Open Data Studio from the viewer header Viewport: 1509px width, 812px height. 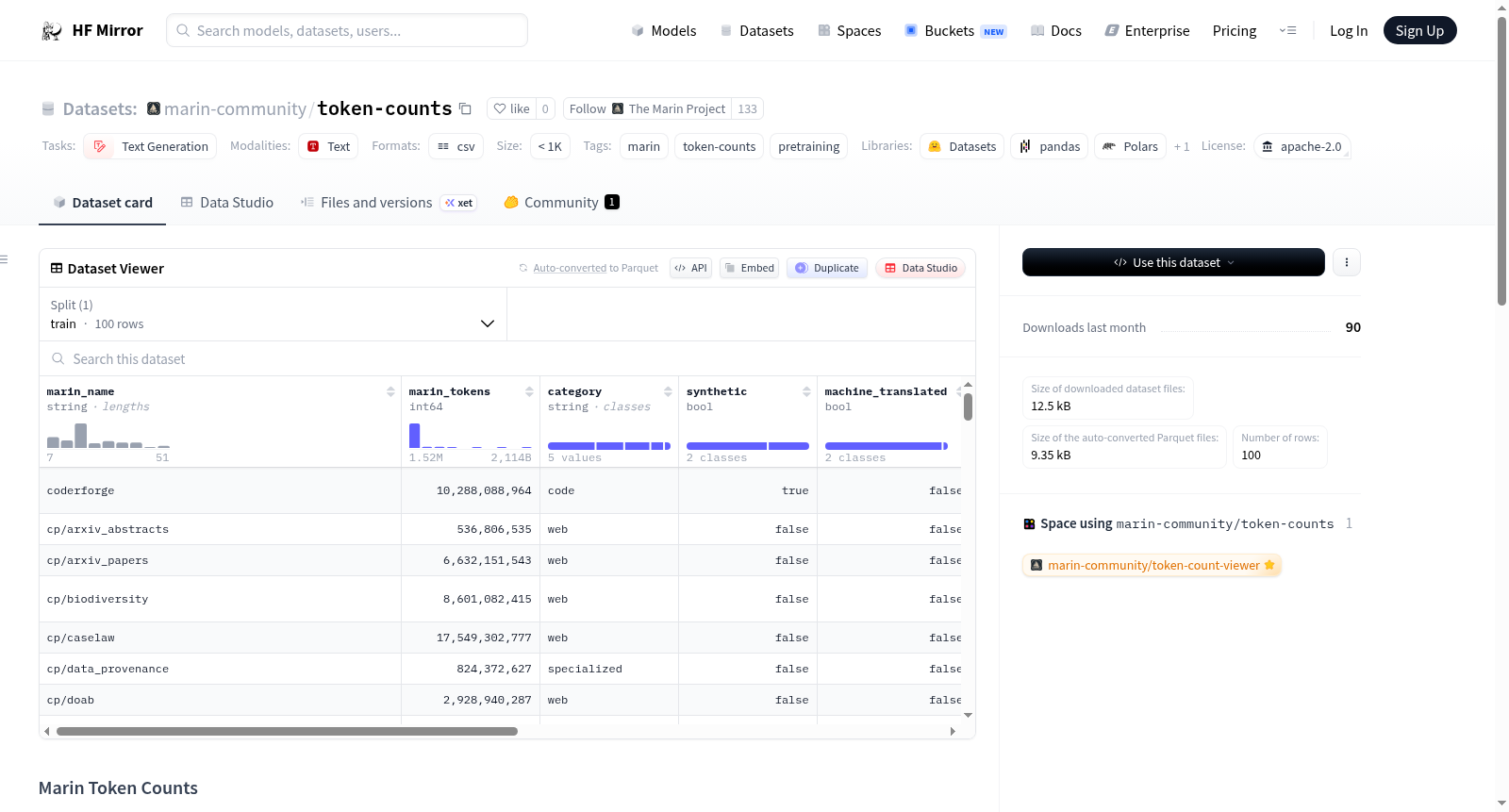tap(920, 268)
